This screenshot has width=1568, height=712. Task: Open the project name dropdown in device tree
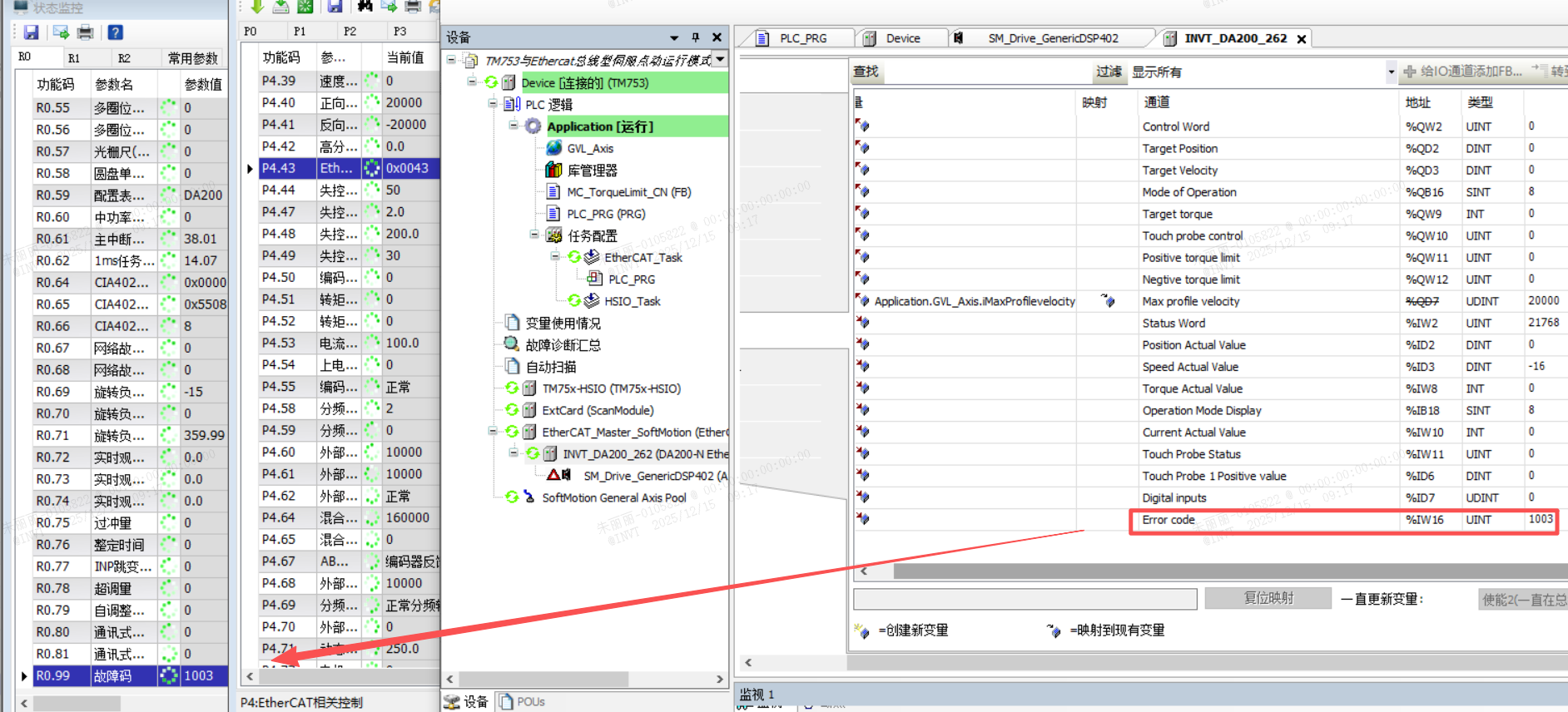(720, 59)
